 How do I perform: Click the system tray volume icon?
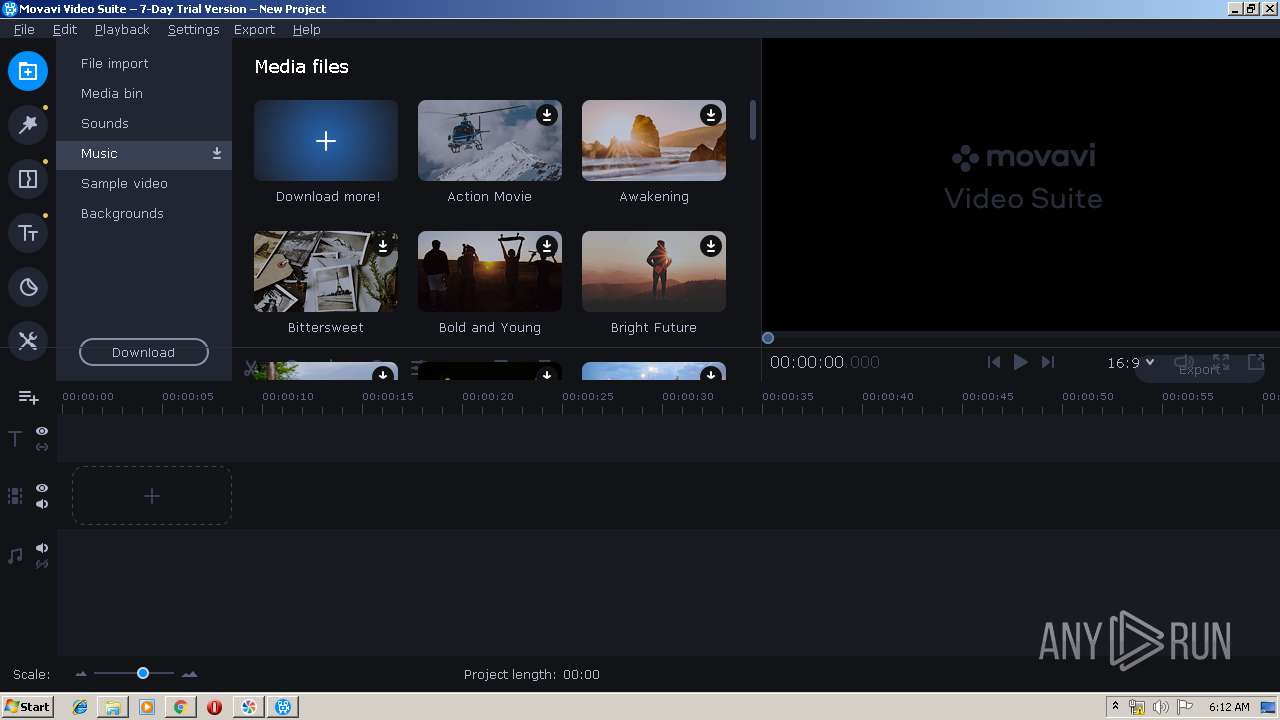point(1161,707)
